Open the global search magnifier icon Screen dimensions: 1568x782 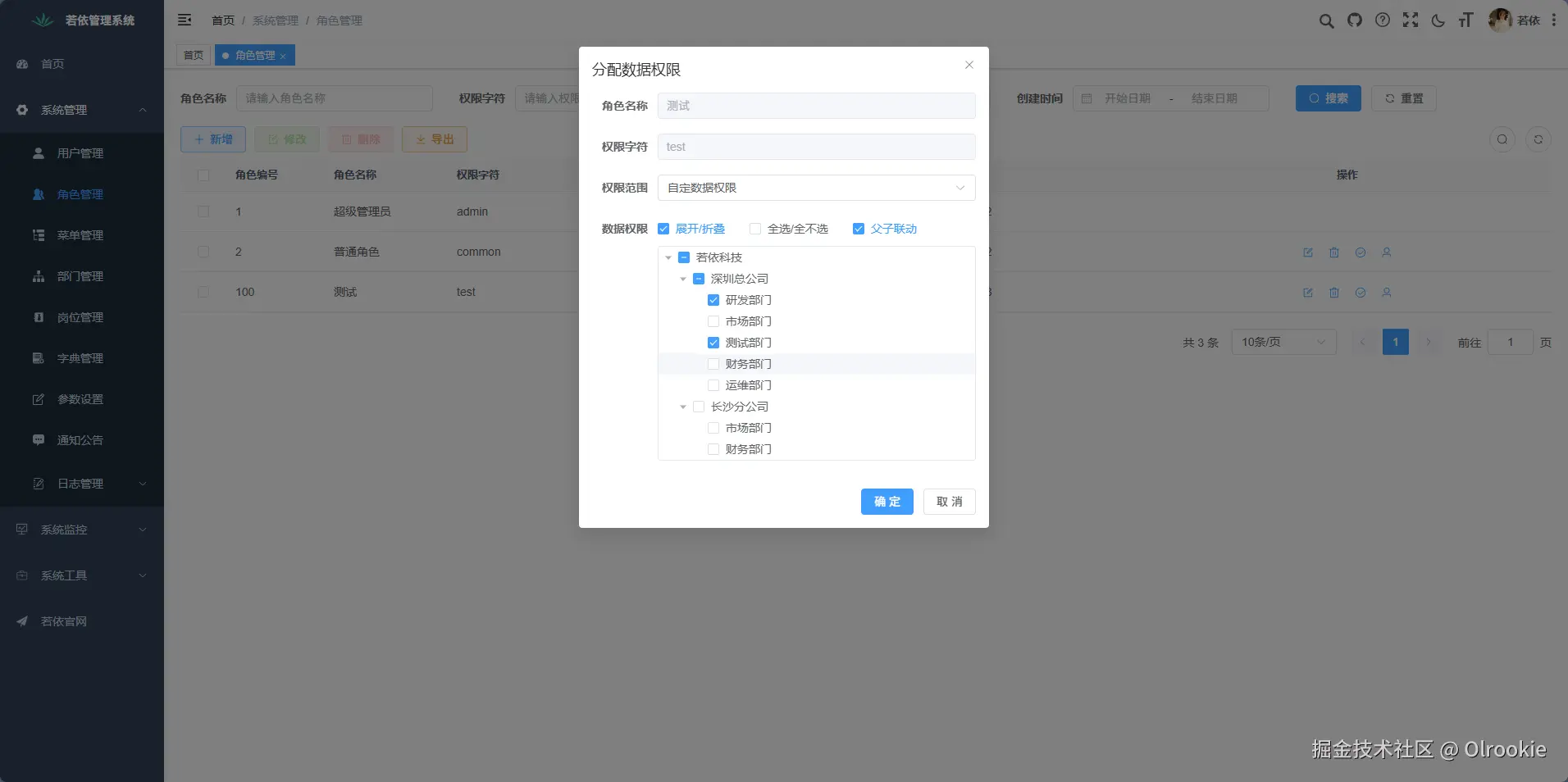1325,20
